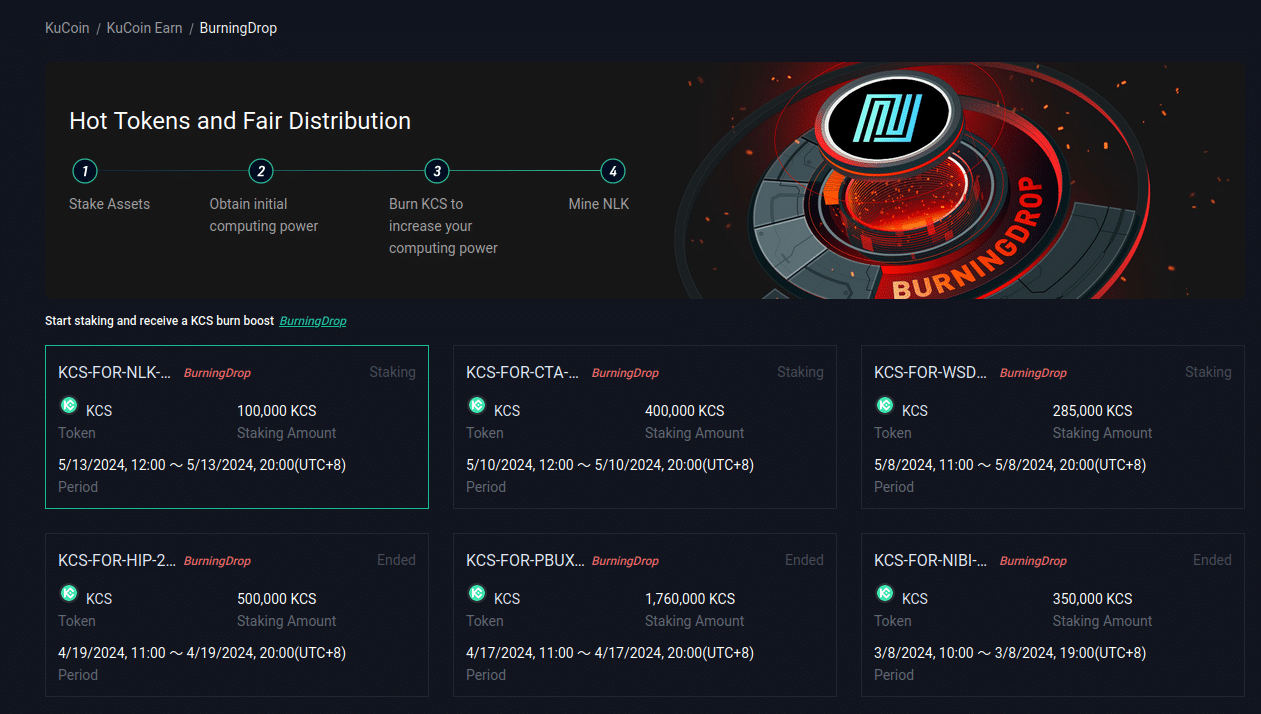Click the KCS coin icon in the KCS-FOR-HIP card
Viewport: 1261px width, 714px height.
coord(68,593)
